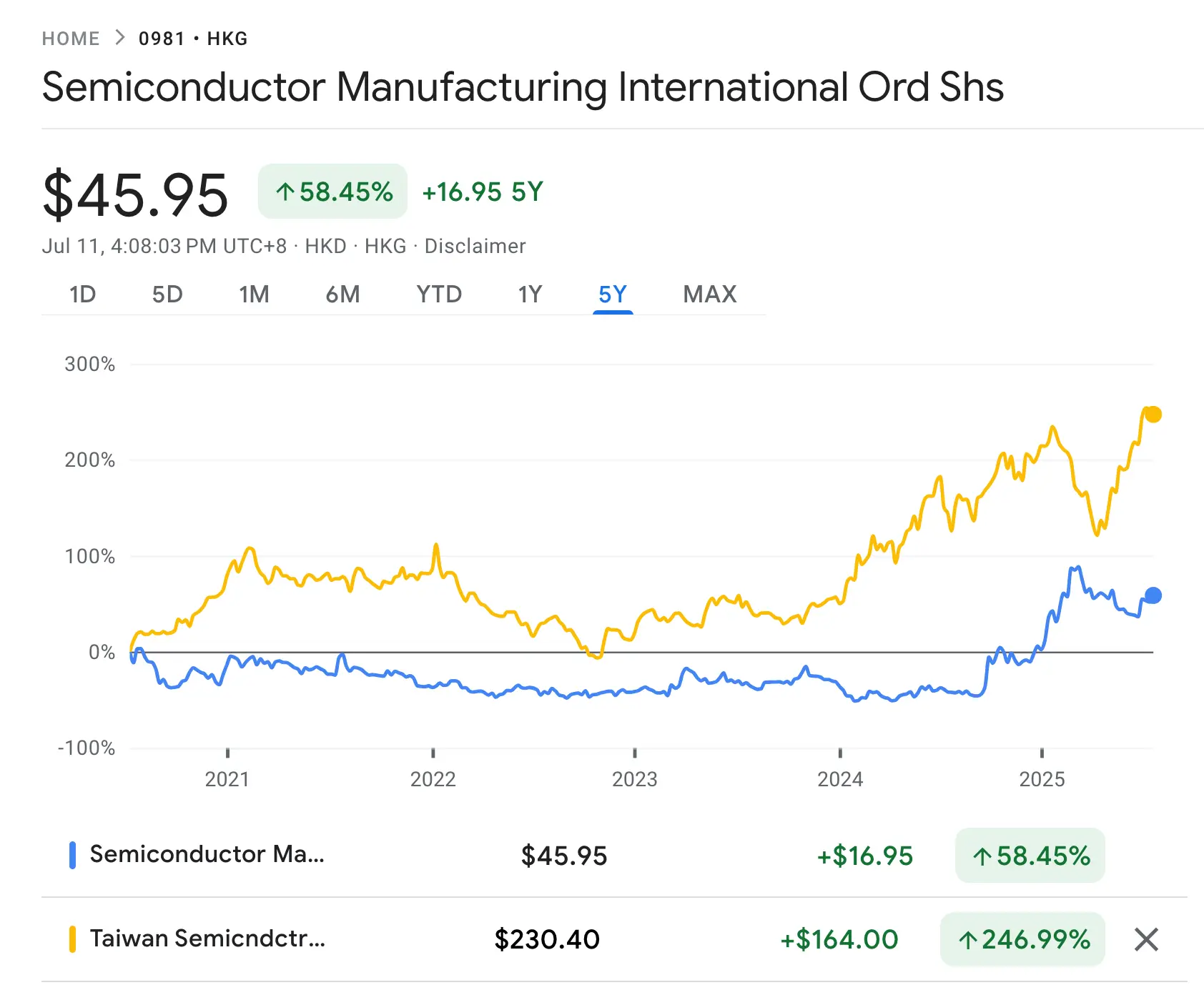
Task: Click the breadcrumb chevron arrow icon
Action: click(120, 38)
